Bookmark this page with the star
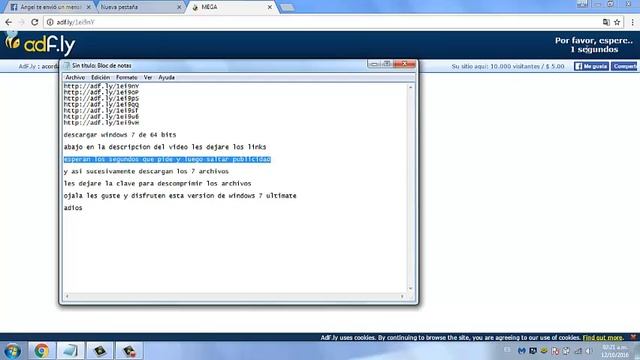The image size is (640, 360). pyautogui.click(x=617, y=22)
